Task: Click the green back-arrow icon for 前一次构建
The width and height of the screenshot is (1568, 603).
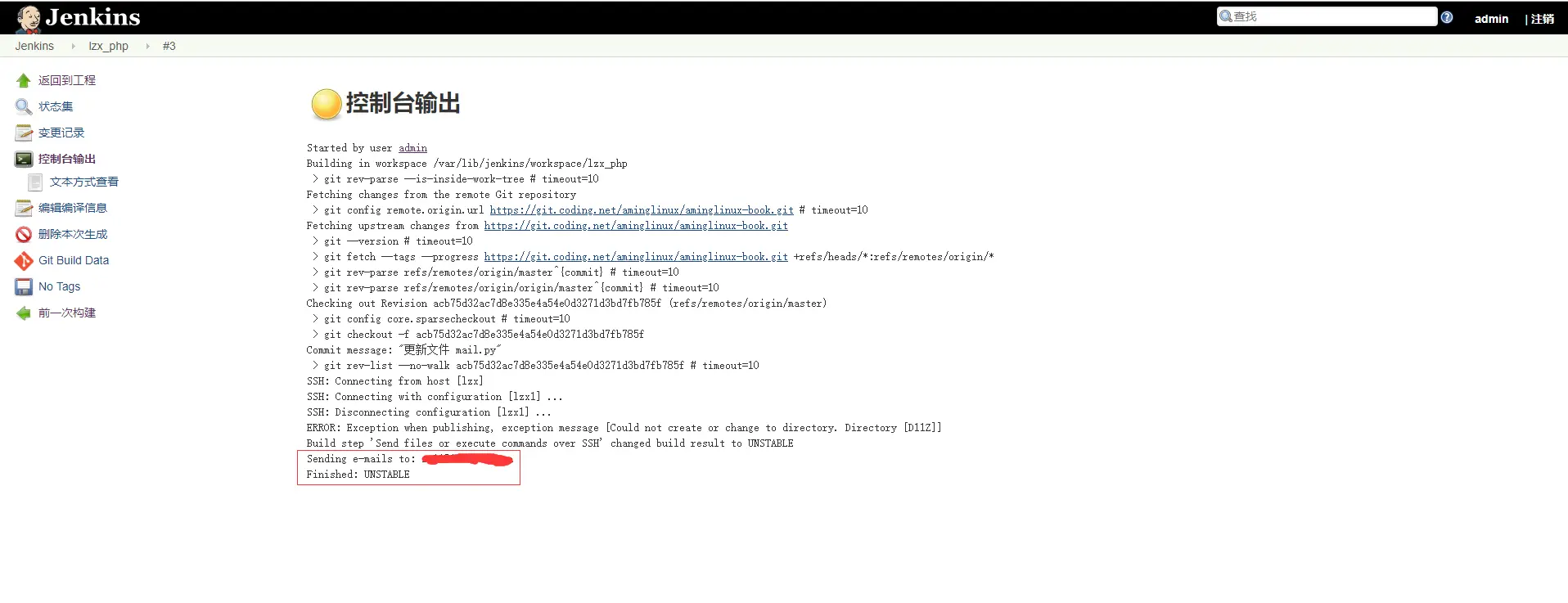Action: [x=24, y=313]
